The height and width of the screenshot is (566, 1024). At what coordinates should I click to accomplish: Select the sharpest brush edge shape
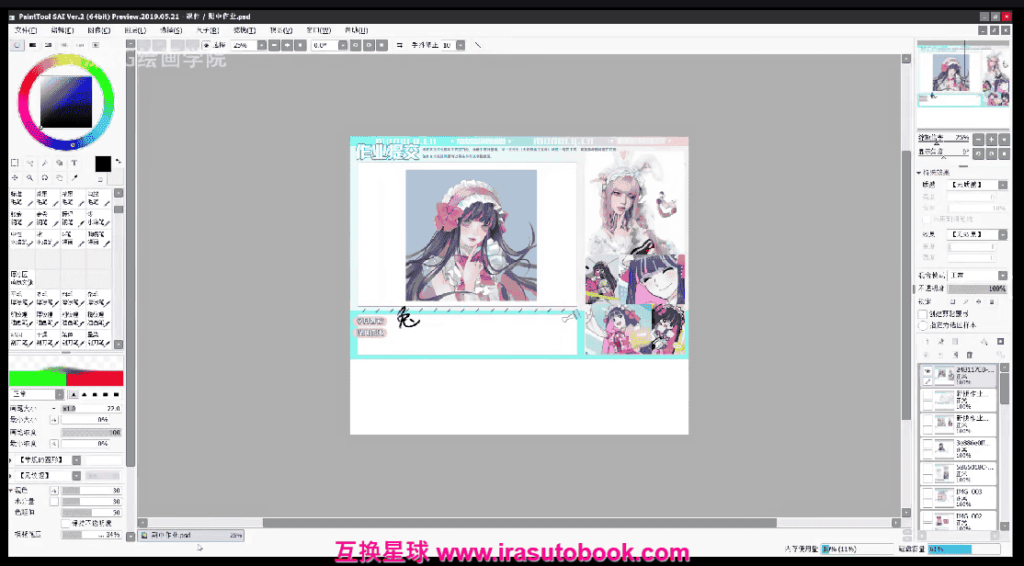pyautogui.click(x=74, y=394)
